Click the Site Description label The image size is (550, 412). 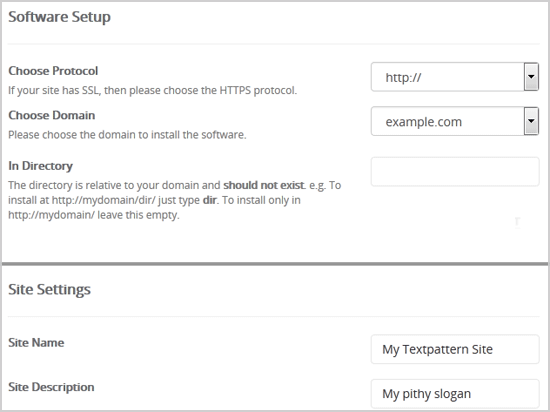tap(51, 387)
